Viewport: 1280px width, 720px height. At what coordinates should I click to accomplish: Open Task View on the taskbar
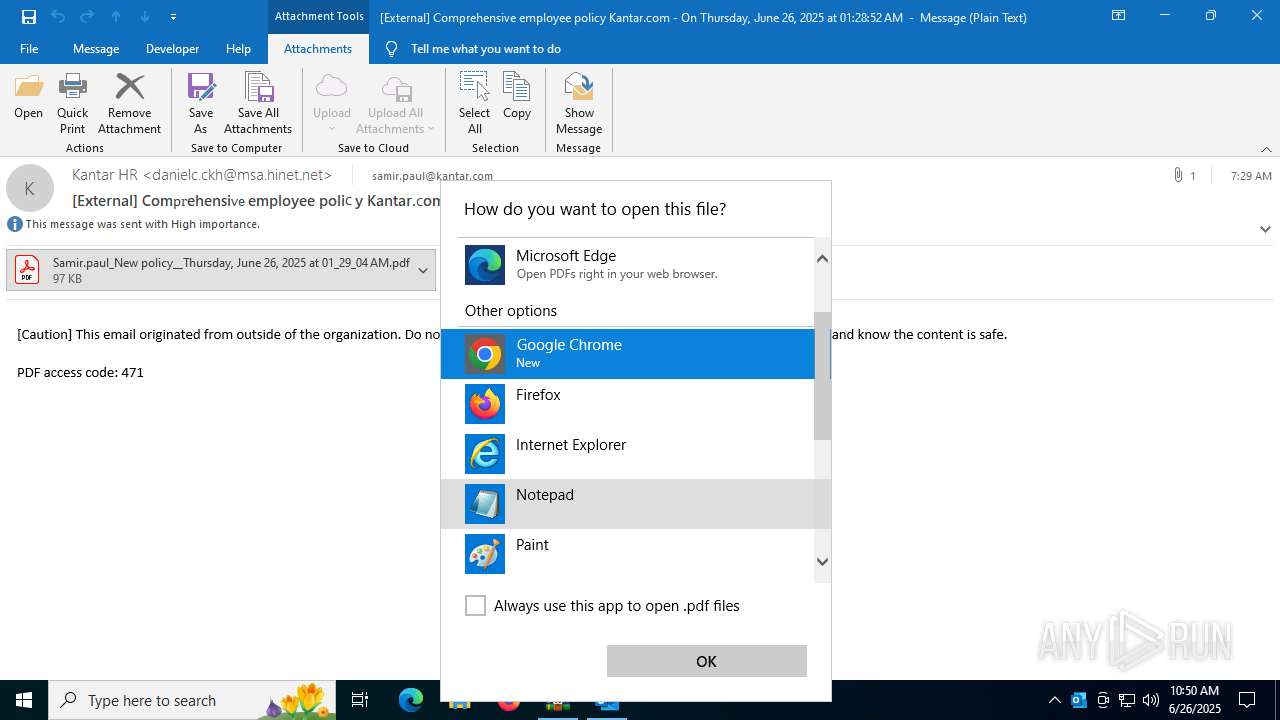[x=360, y=700]
